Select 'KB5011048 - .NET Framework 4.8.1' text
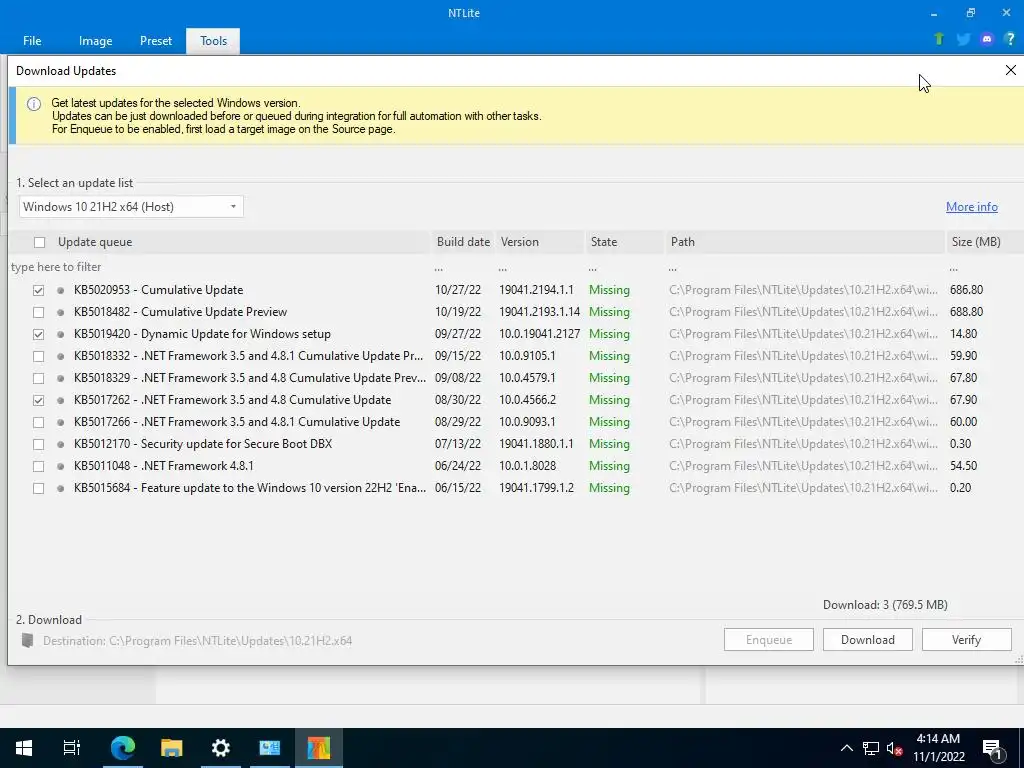 [x=163, y=466]
